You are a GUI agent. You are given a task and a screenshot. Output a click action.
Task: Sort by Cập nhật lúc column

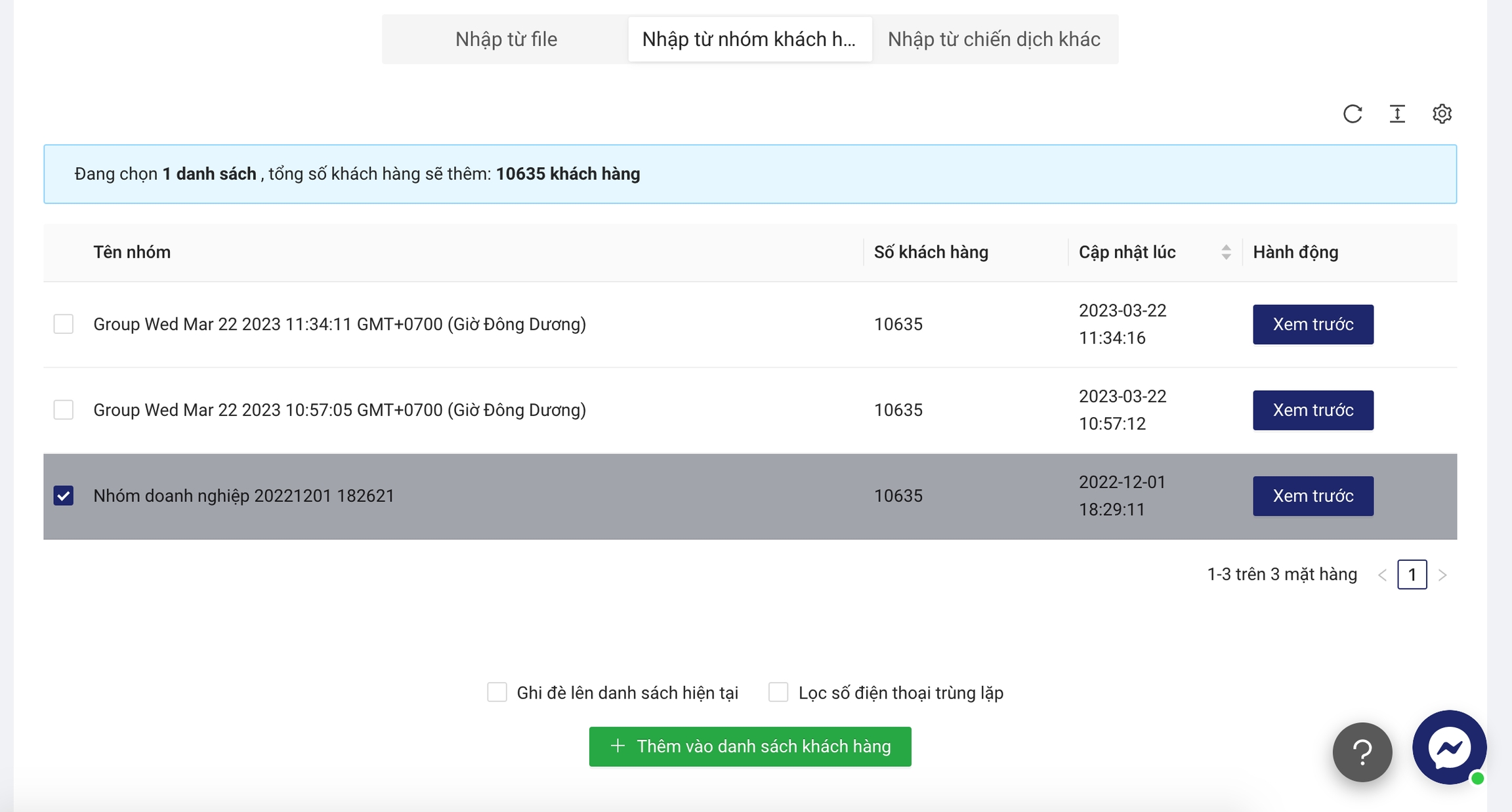point(1225,253)
